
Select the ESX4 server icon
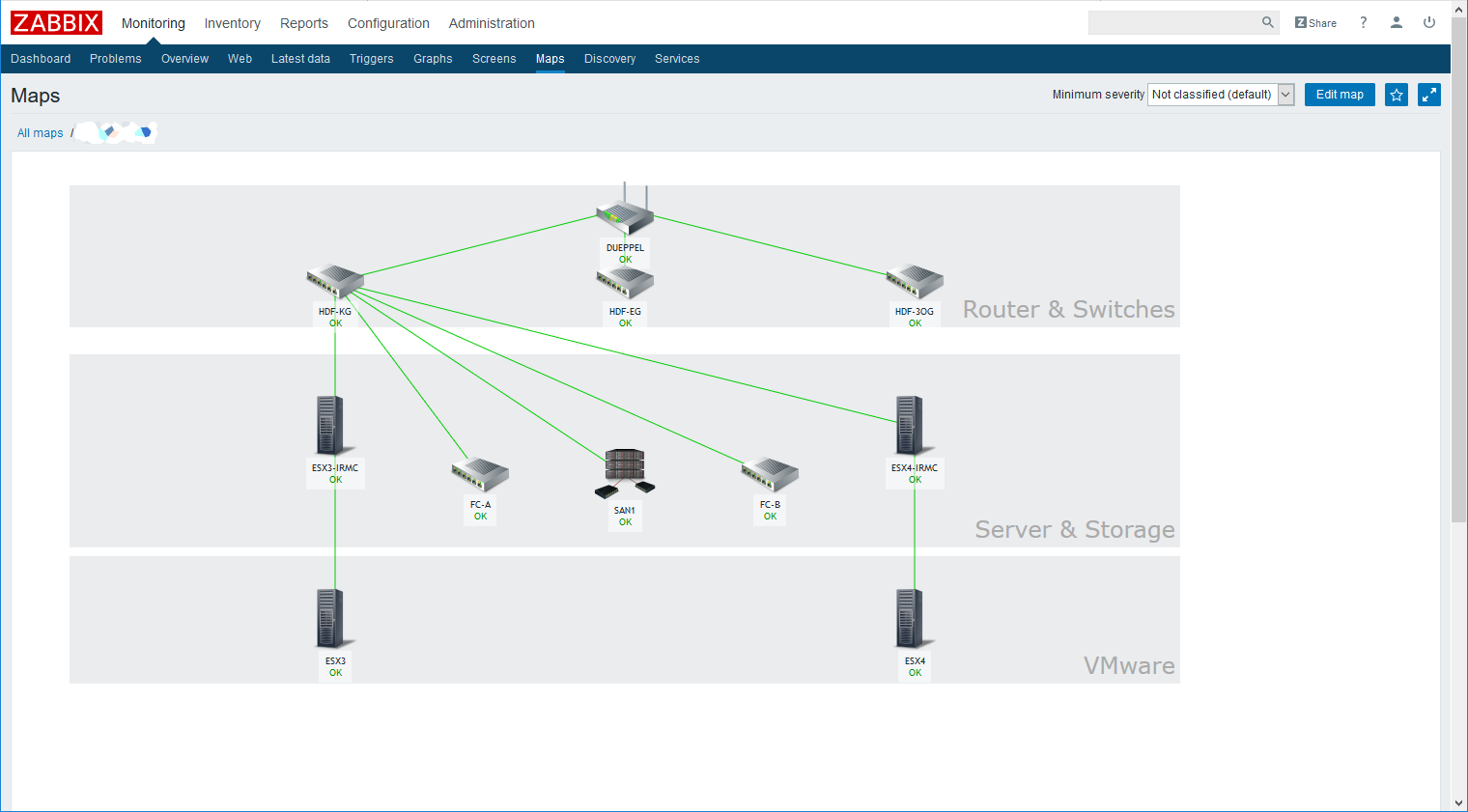pyautogui.click(x=910, y=618)
